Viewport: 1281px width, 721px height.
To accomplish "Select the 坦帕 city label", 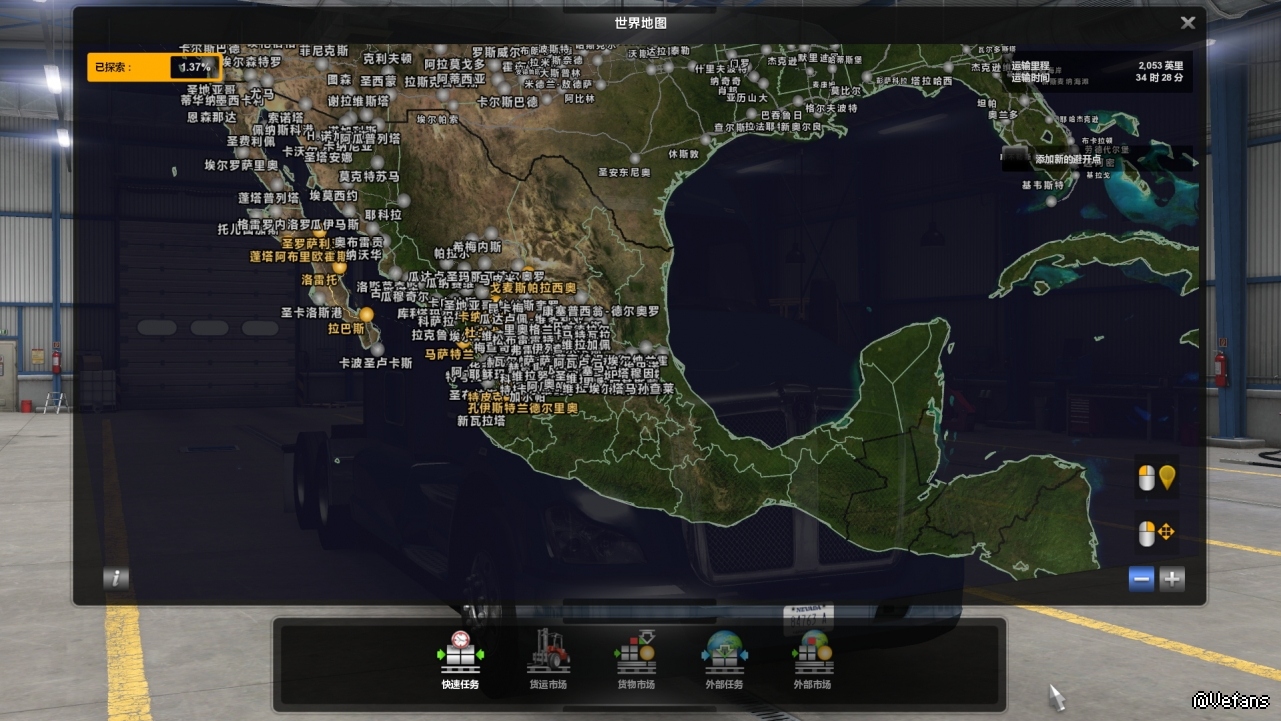I will [987, 104].
